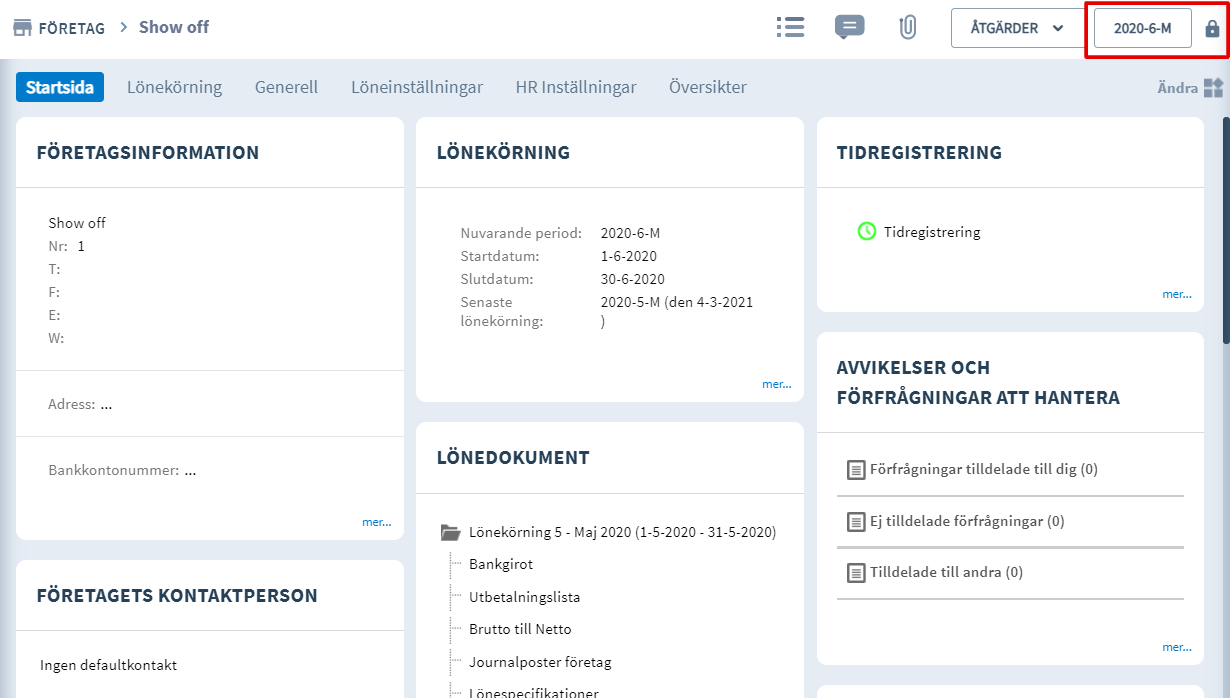Screen dimensions: 1230x698
Task: Click the vertical page scrollbar
Action: [1226, 230]
